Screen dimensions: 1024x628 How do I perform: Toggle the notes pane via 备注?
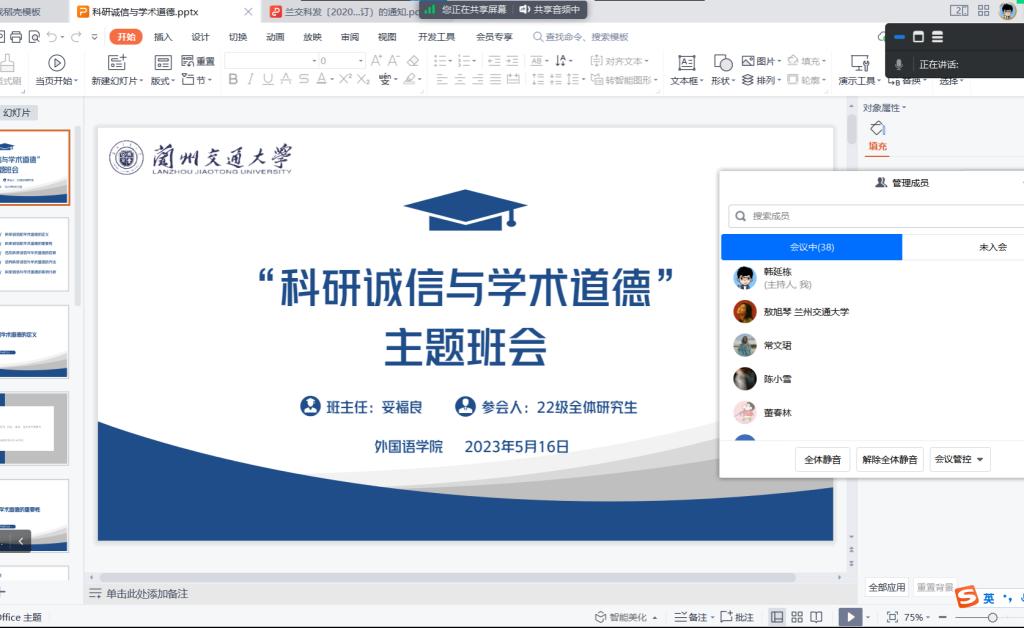point(690,617)
